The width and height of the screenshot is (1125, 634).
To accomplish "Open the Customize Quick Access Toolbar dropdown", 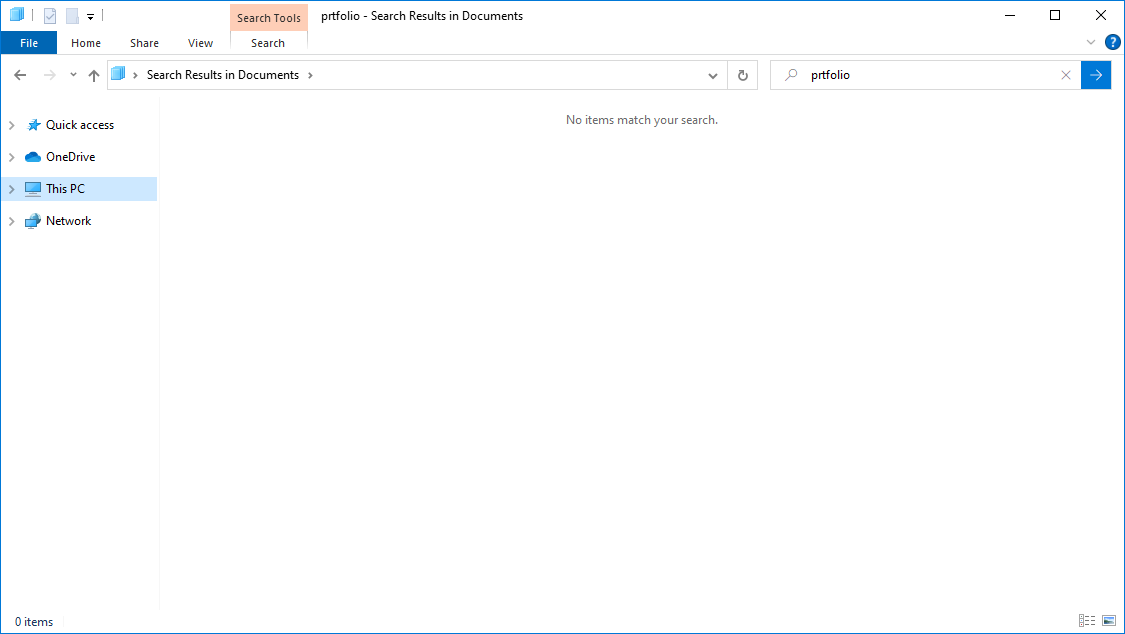I will 90,17.
